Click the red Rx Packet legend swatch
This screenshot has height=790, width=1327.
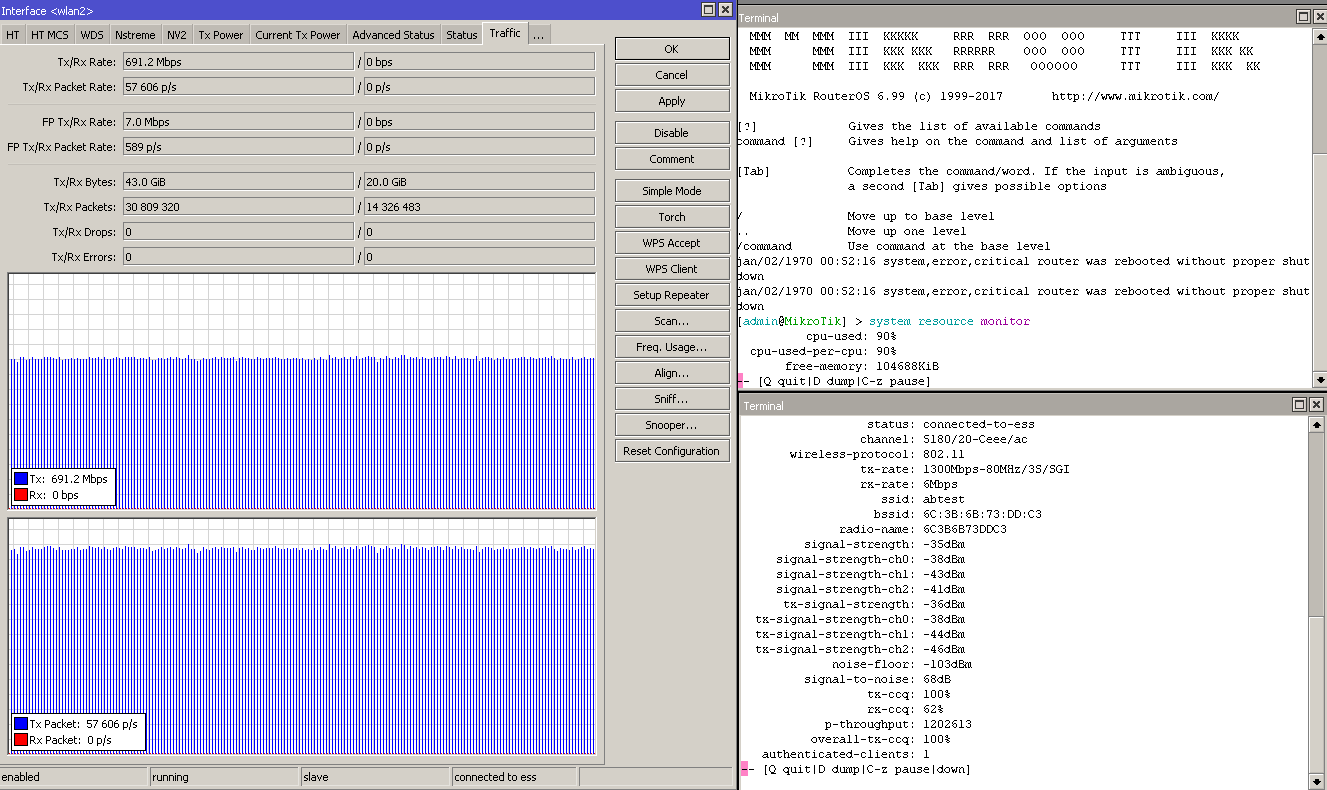coord(21,740)
